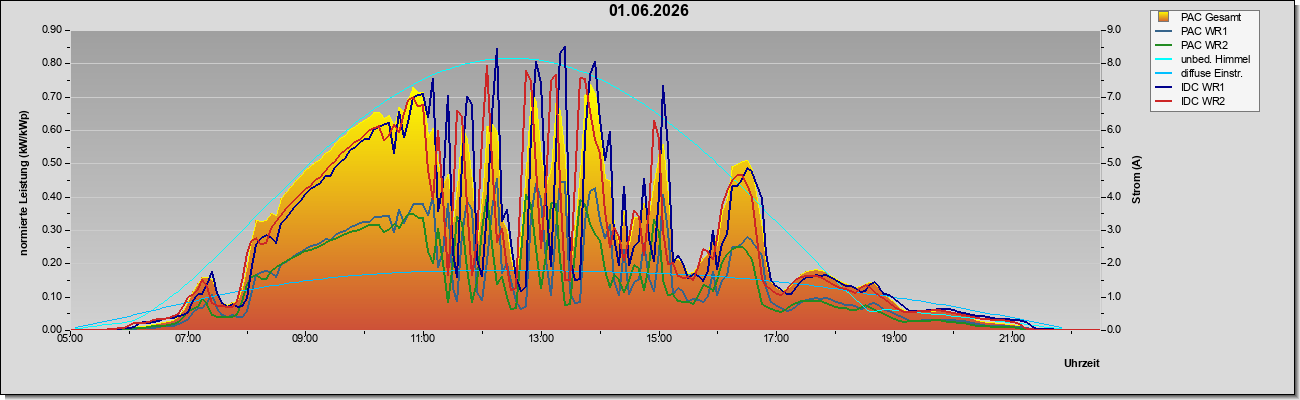Click the Strom (A) axis label

1136,180
